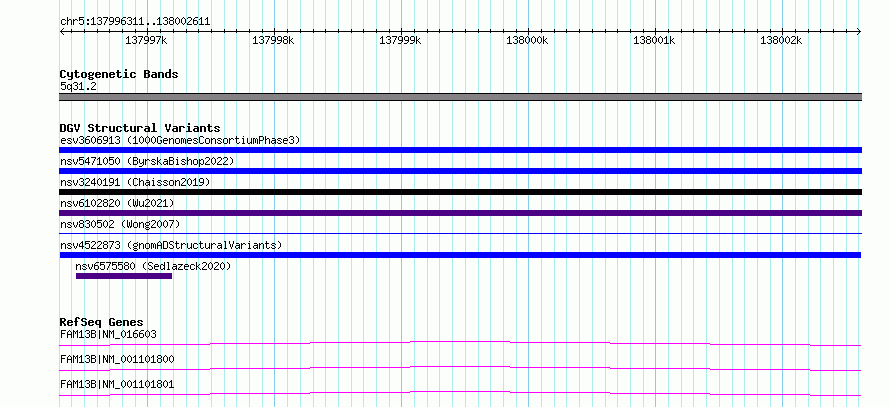Screen dimensions: 890x407
Task: Click the right arrow on the ruler
Action: click(859, 31)
